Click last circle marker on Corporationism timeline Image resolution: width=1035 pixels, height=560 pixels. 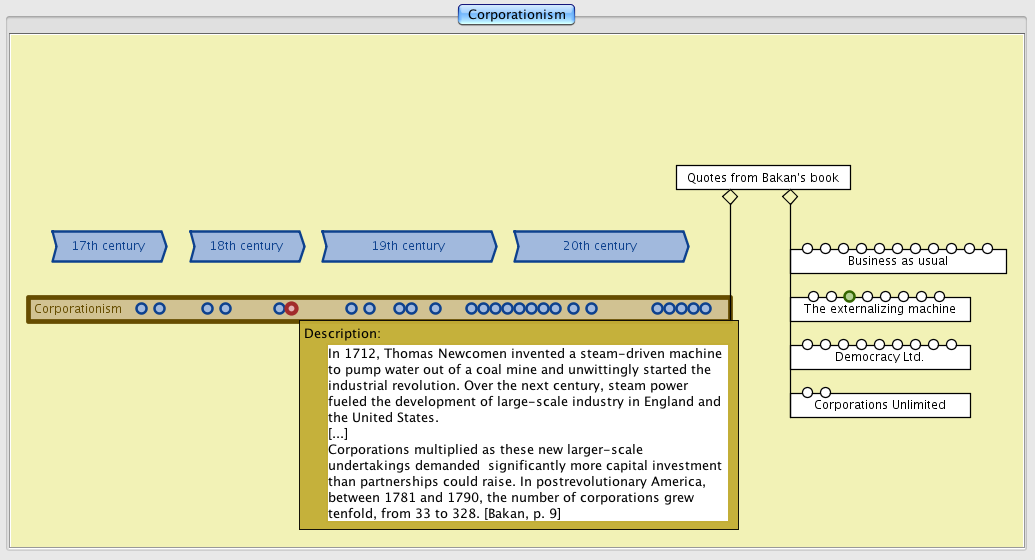[705, 309]
